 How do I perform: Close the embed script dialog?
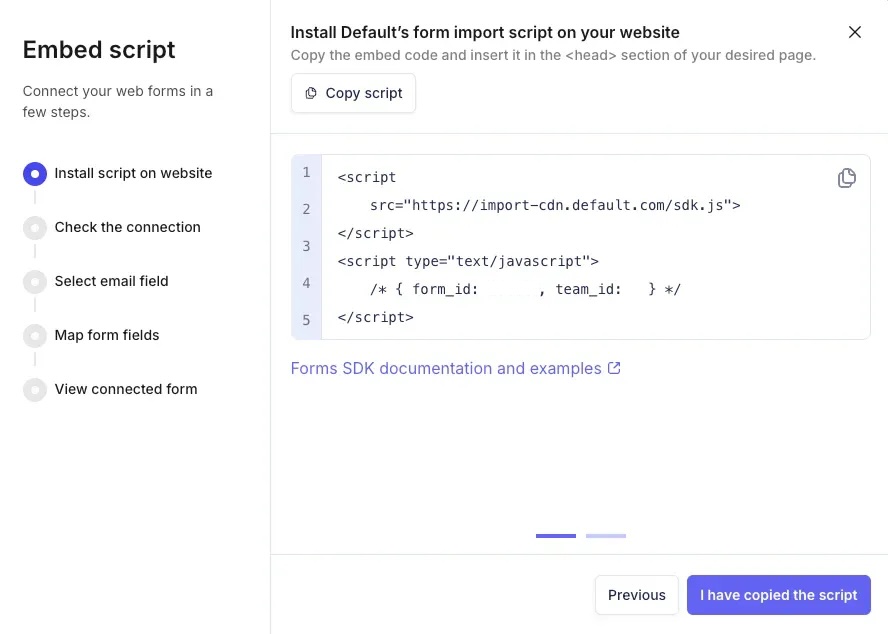[x=855, y=32]
